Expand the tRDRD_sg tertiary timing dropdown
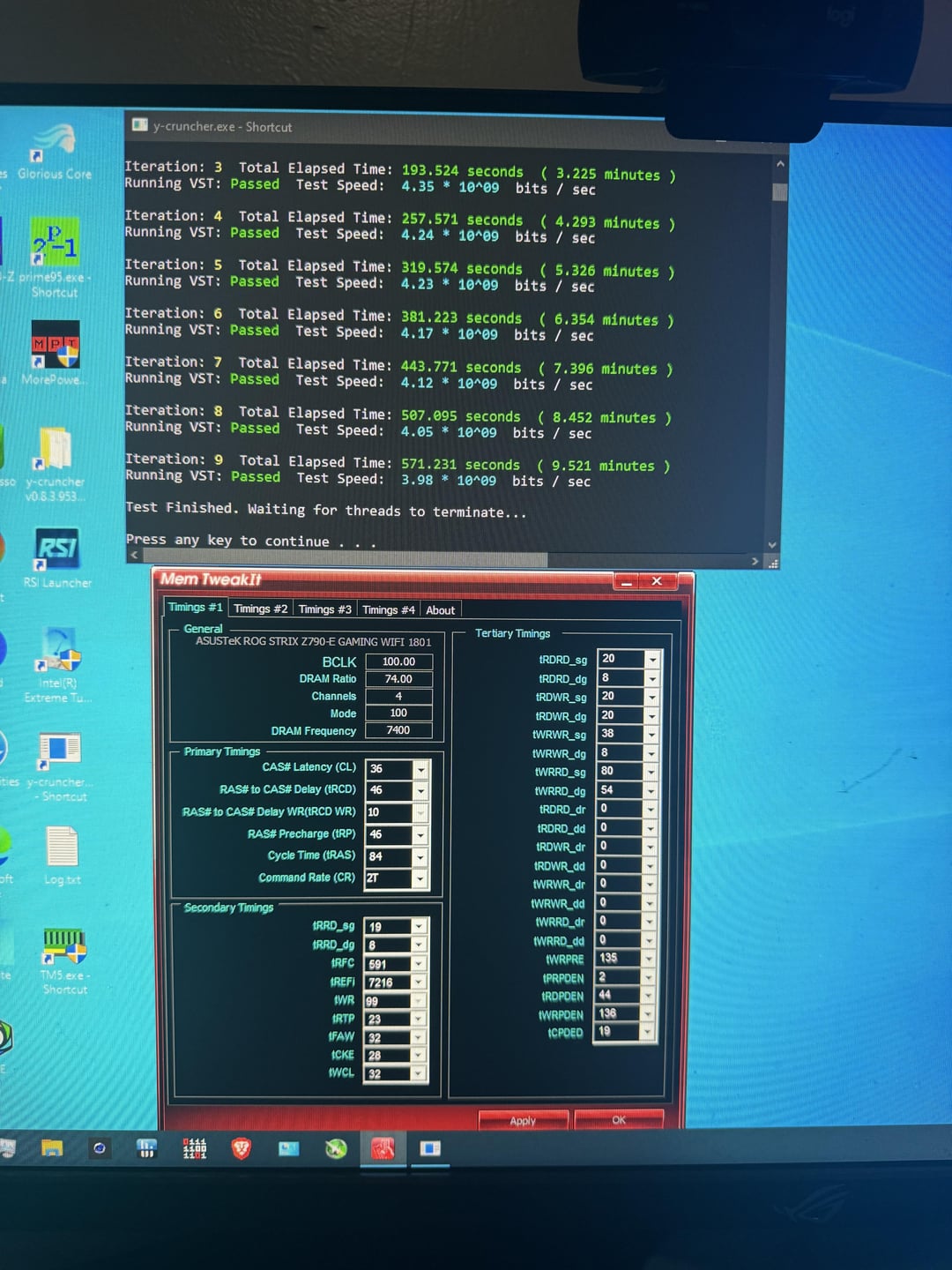Image resolution: width=952 pixels, height=1270 pixels. pos(652,660)
